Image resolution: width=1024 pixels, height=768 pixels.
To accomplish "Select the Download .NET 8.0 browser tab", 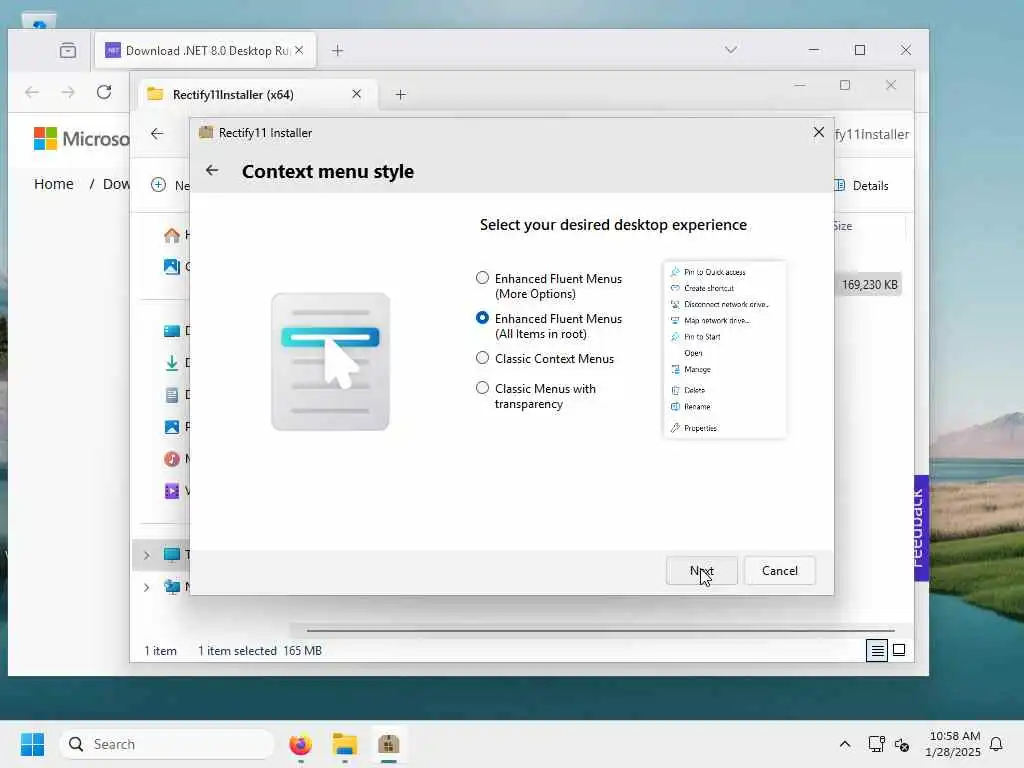I will pos(206,50).
